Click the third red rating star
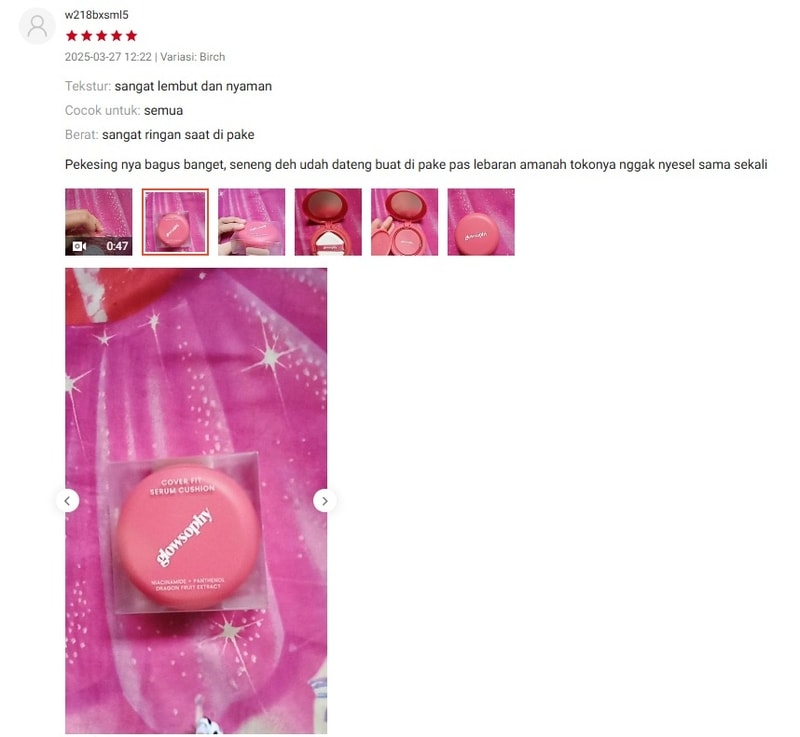 click(x=102, y=36)
